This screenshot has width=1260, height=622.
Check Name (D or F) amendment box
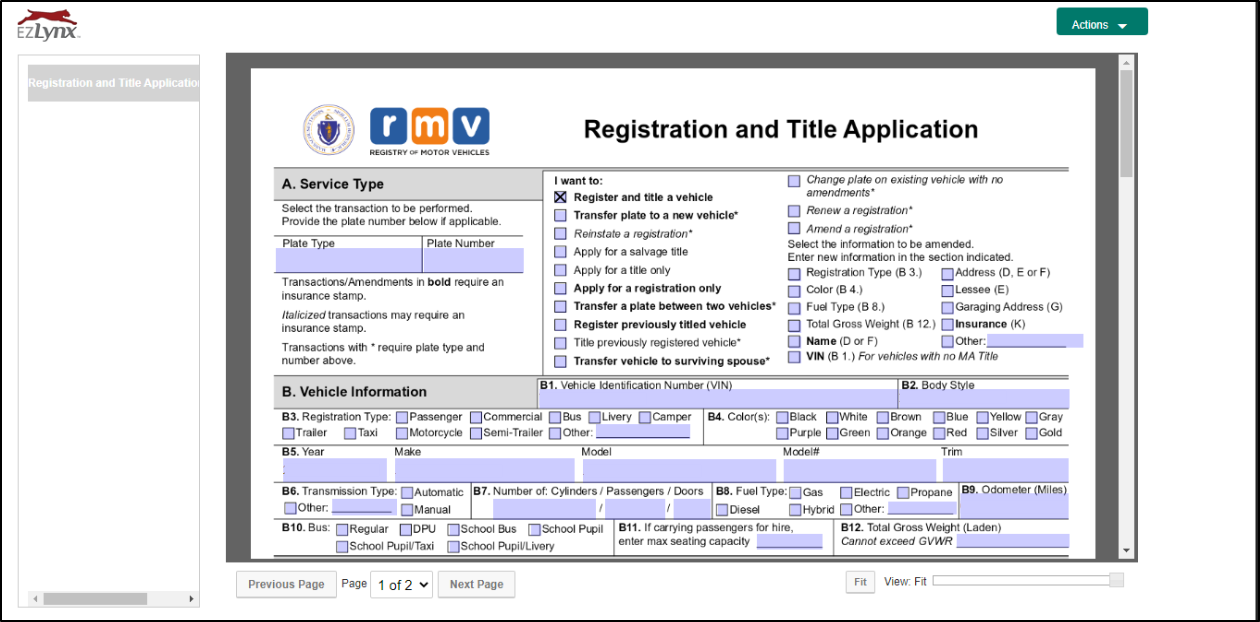coord(794,341)
